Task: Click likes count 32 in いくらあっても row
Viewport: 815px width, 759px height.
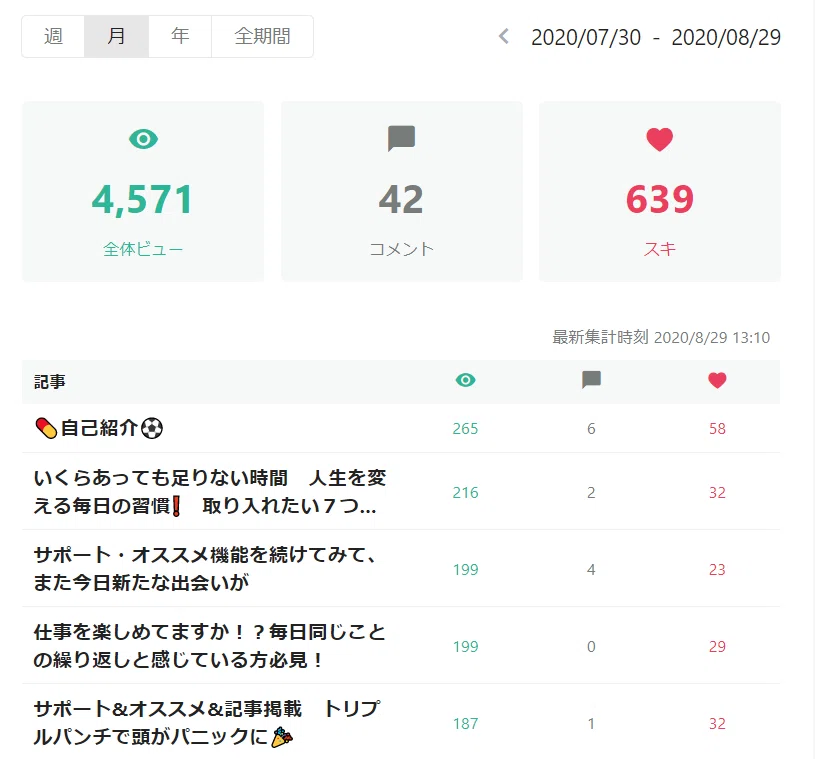Action: pos(717,493)
